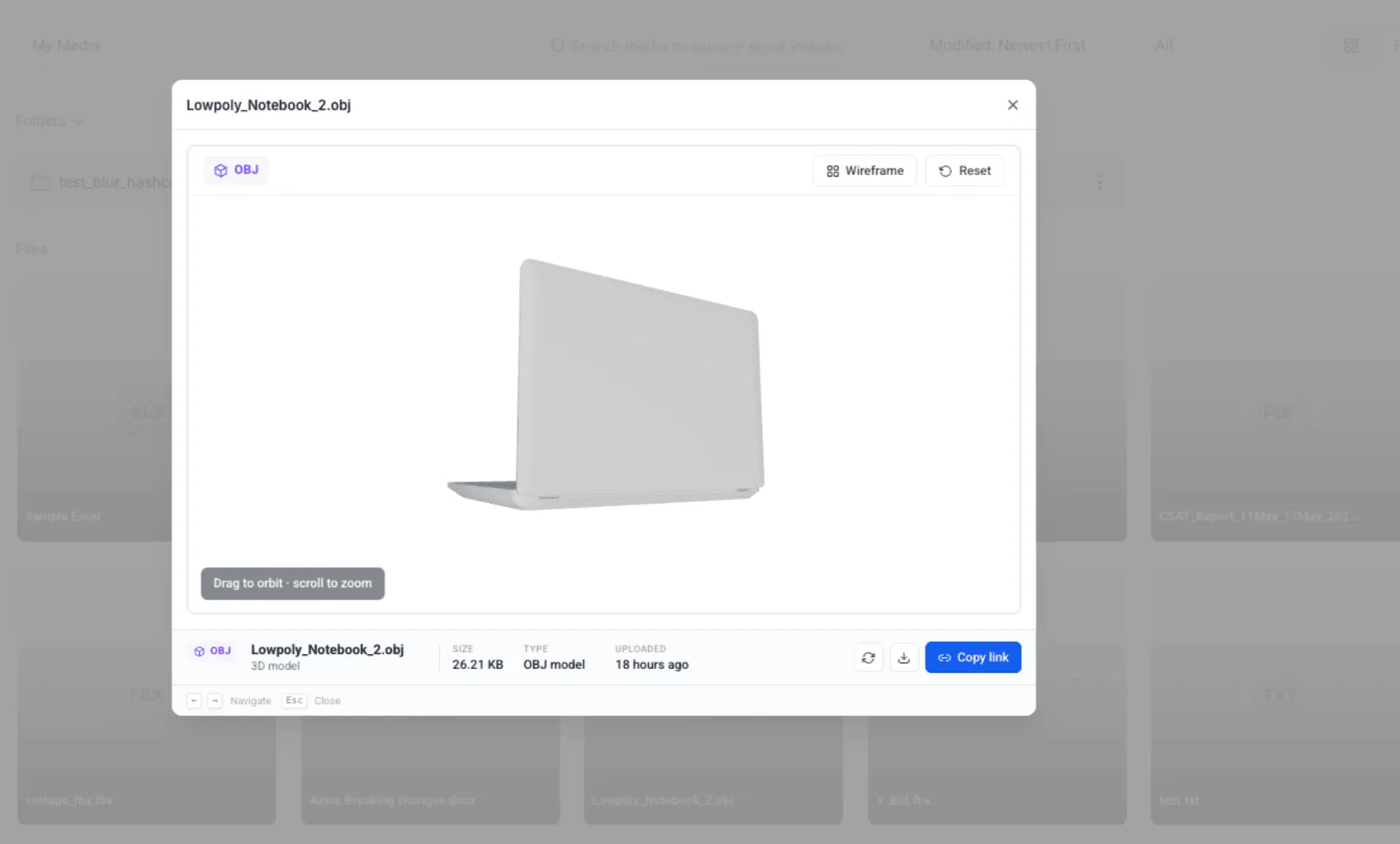
Task: Open the Modified: Newest First sort dropdown
Action: click(1007, 45)
